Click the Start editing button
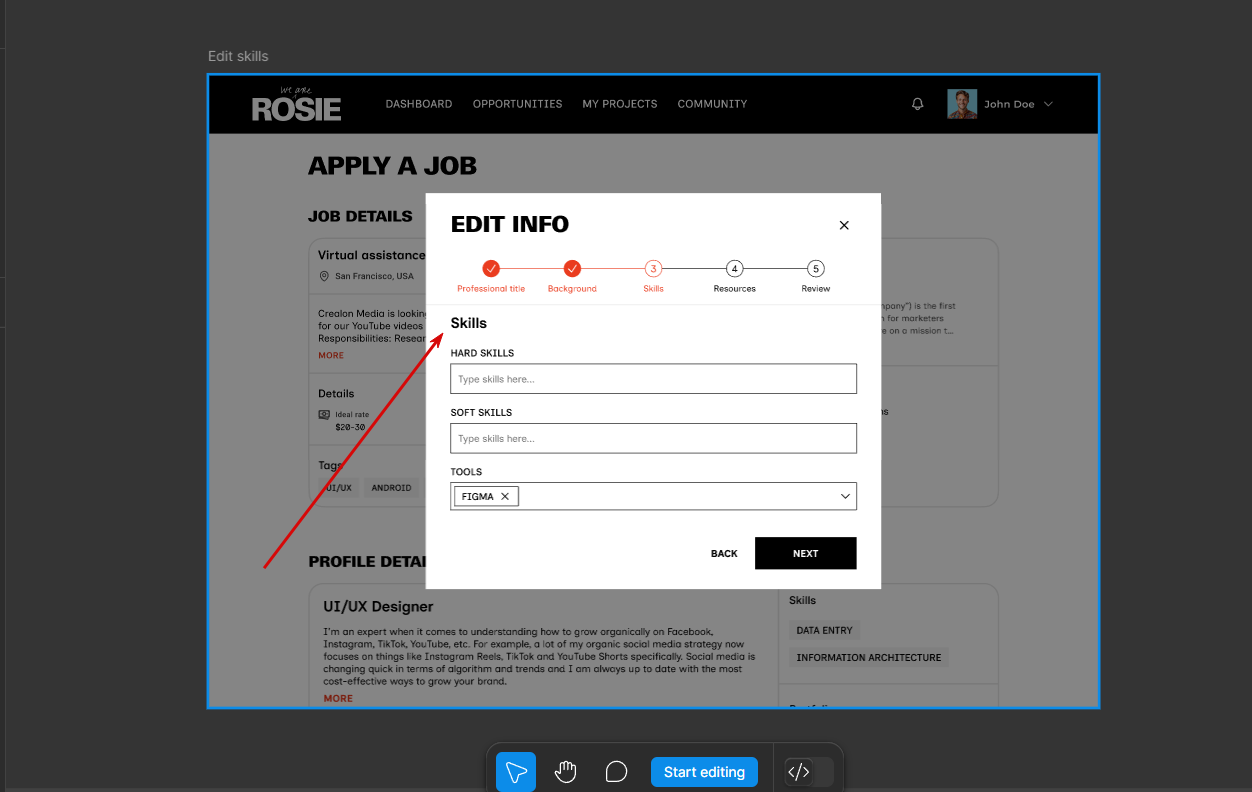This screenshot has height=792, width=1252. pyautogui.click(x=704, y=772)
